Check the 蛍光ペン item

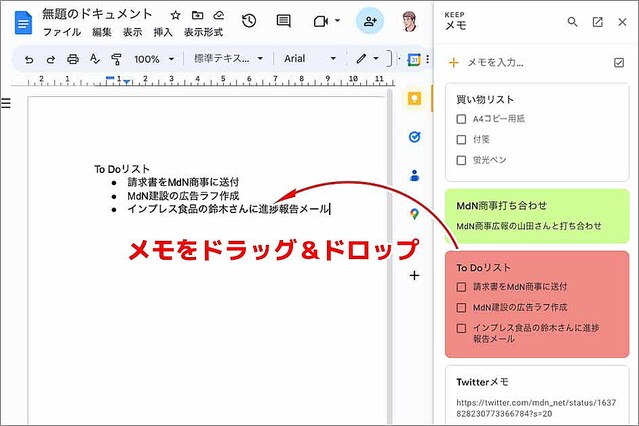pos(461,160)
